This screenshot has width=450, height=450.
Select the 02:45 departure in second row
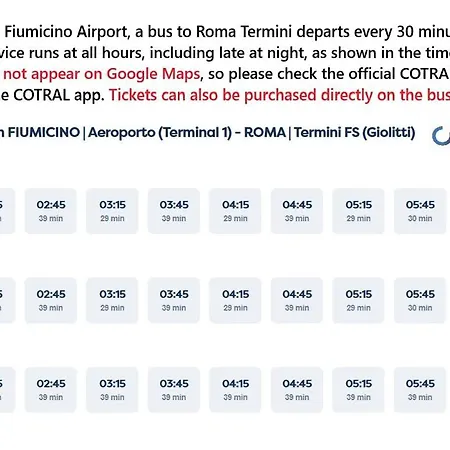point(51,300)
